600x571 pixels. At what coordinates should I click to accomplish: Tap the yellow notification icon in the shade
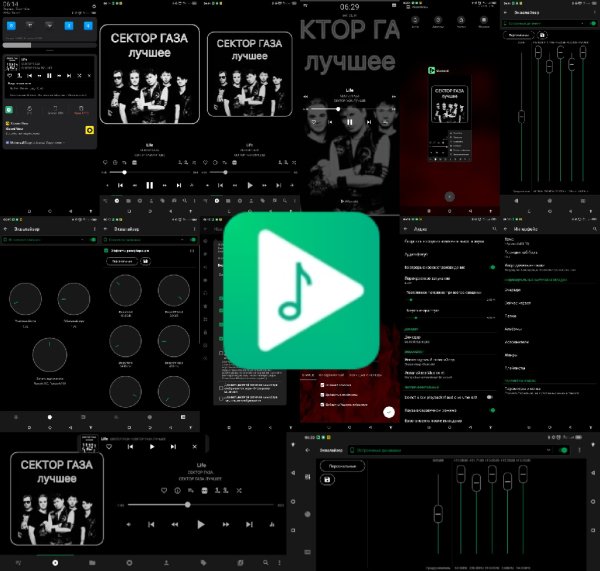click(x=90, y=131)
